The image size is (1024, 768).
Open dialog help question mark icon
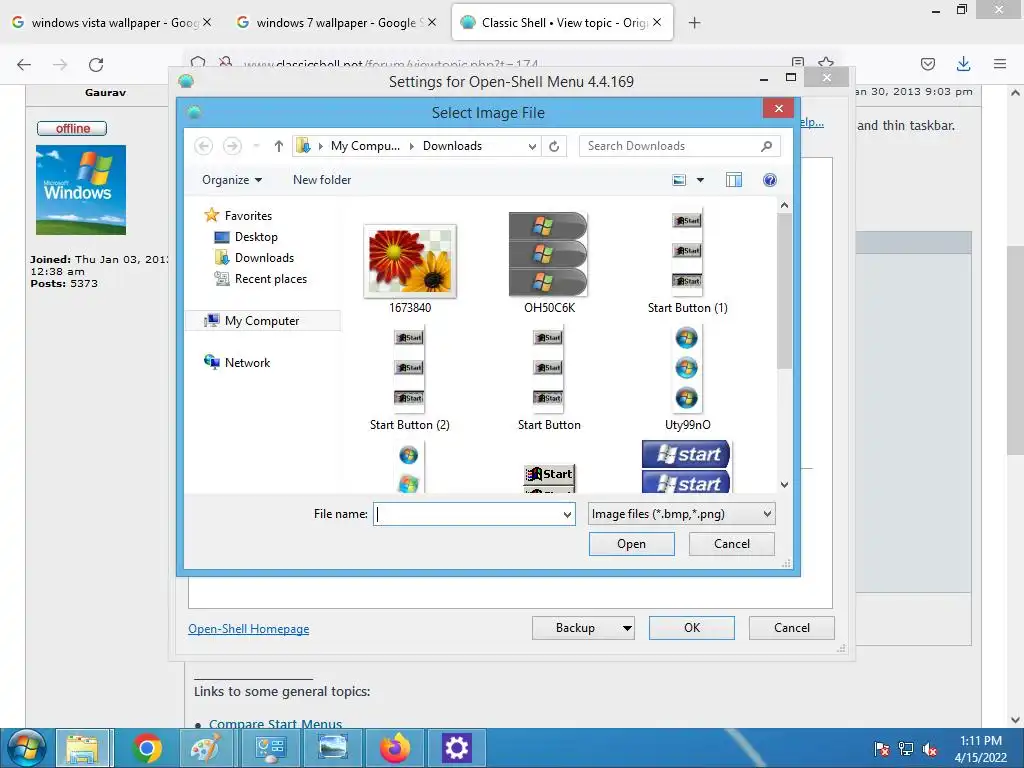pos(770,180)
